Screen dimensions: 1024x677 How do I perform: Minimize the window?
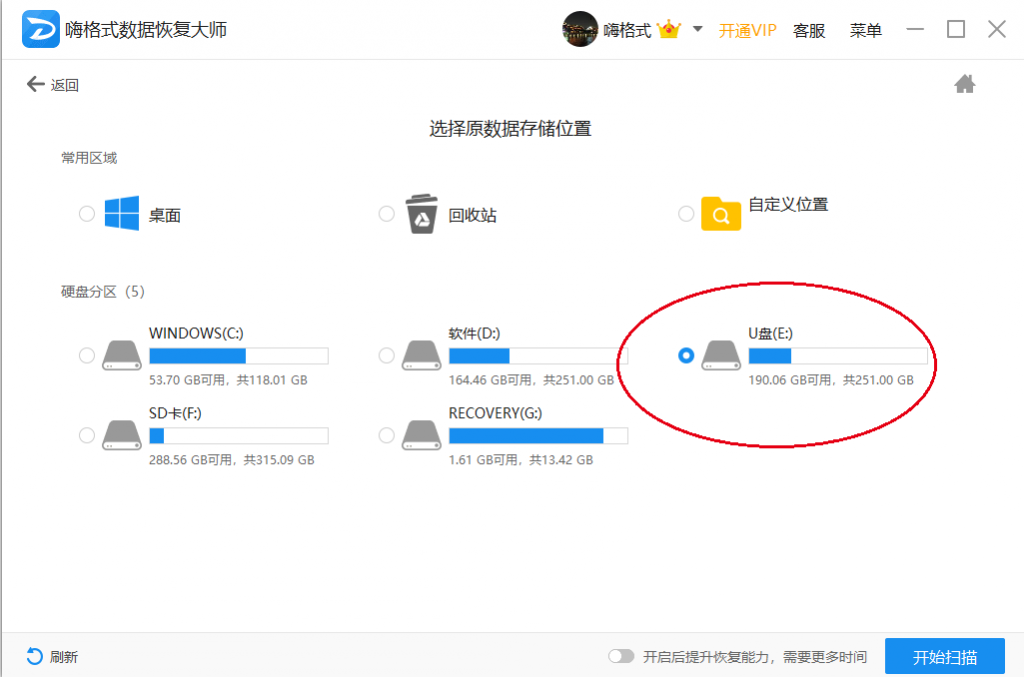915,29
